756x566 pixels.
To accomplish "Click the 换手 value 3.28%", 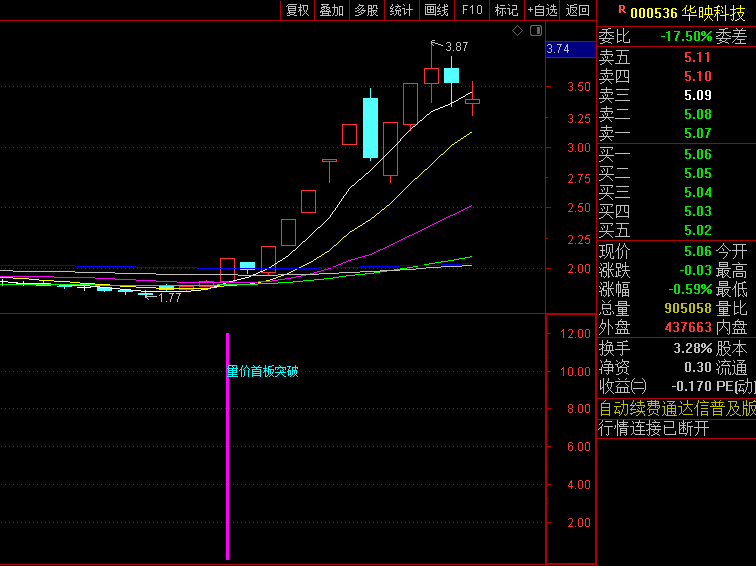I will click(692, 349).
